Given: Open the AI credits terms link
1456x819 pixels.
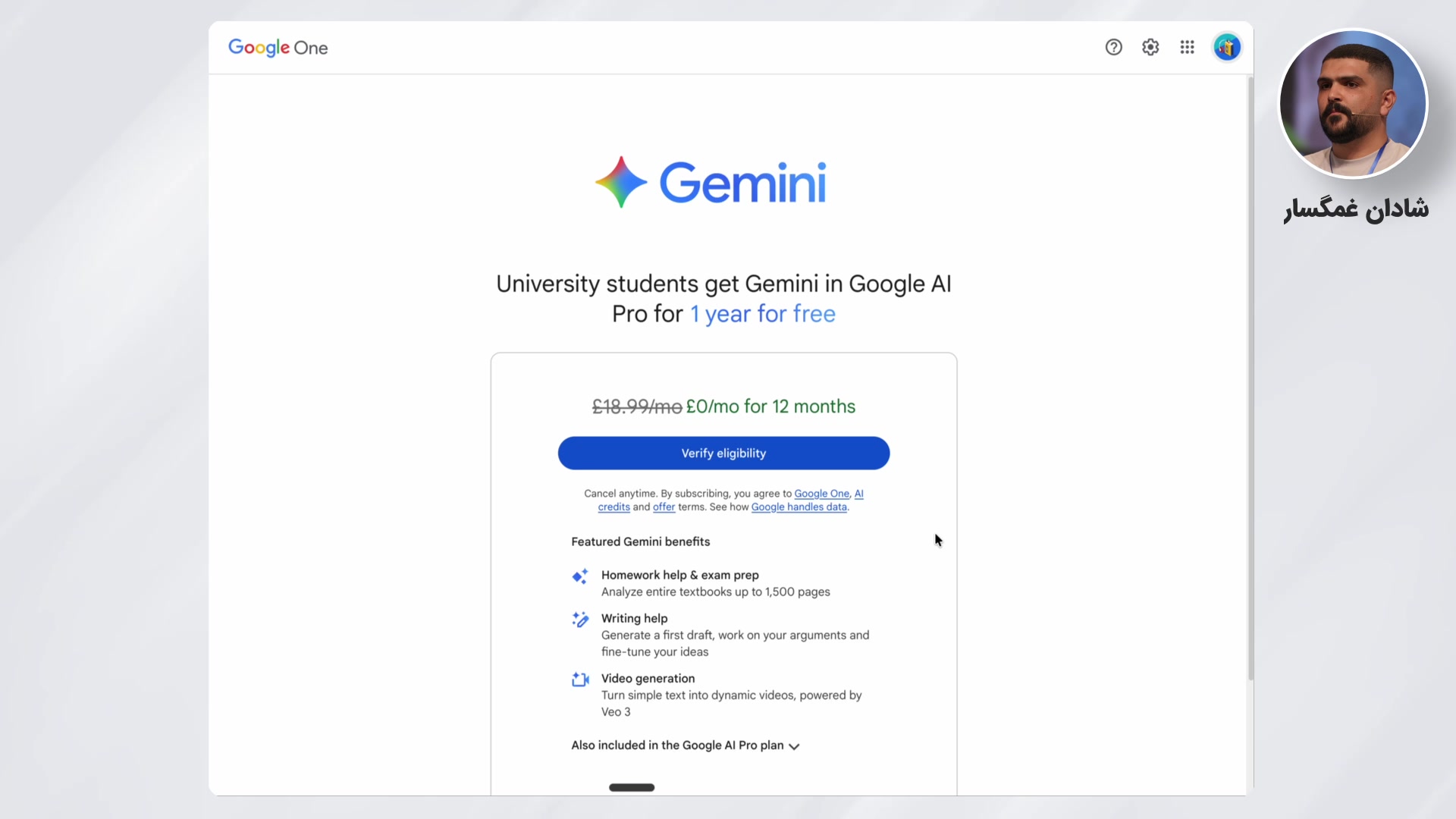Looking at the screenshot, I should [x=614, y=507].
